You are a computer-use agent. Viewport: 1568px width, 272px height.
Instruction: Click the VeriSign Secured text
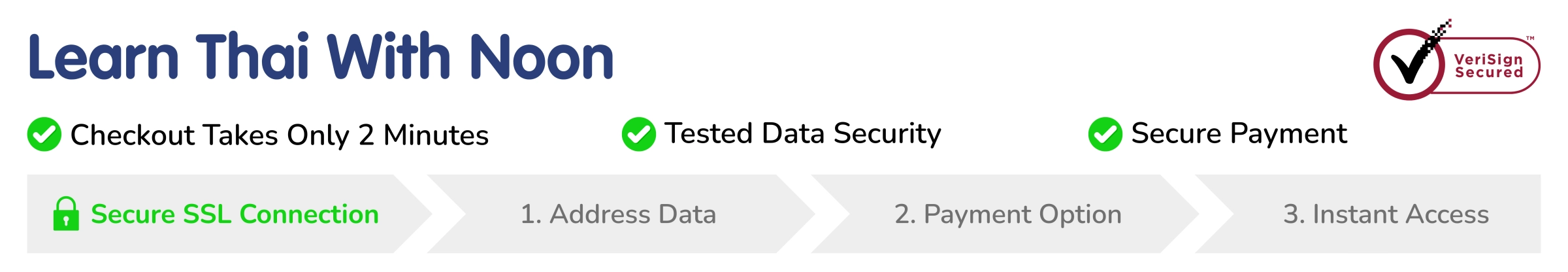pos(1488,66)
